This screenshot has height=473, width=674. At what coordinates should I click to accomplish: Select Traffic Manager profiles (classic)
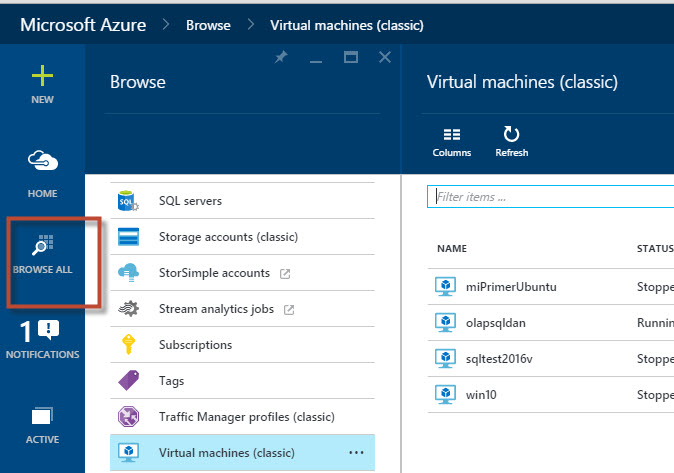click(246, 417)
